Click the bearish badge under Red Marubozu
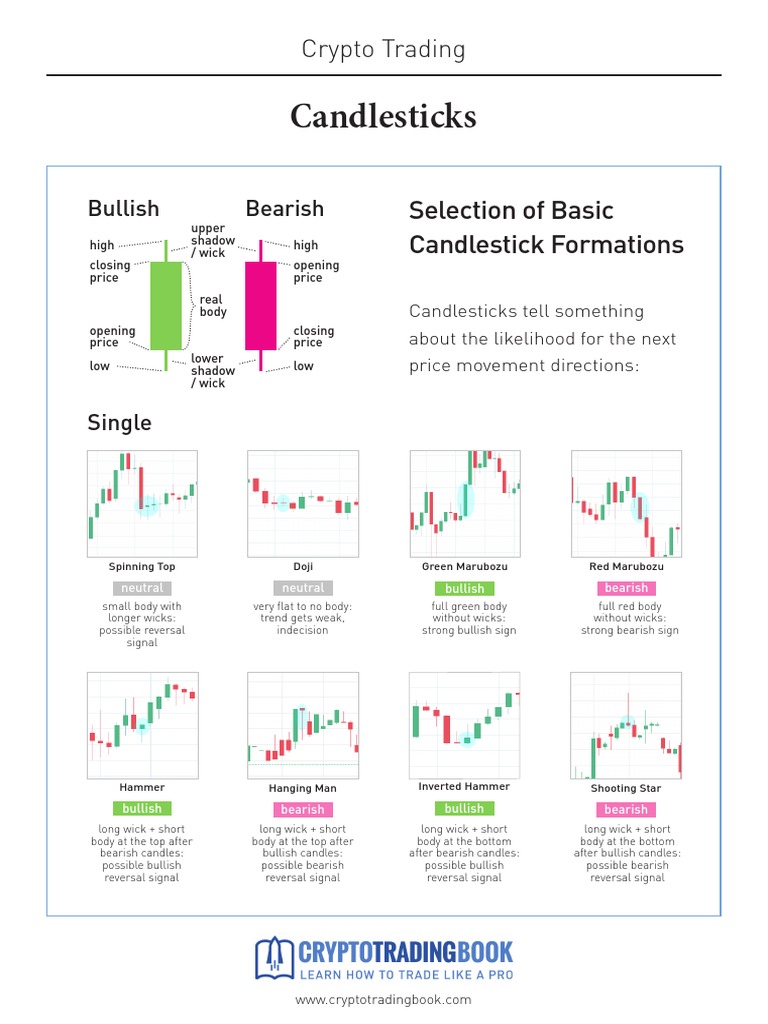This screenshot has width=768, height=1024. click(626, 588)
